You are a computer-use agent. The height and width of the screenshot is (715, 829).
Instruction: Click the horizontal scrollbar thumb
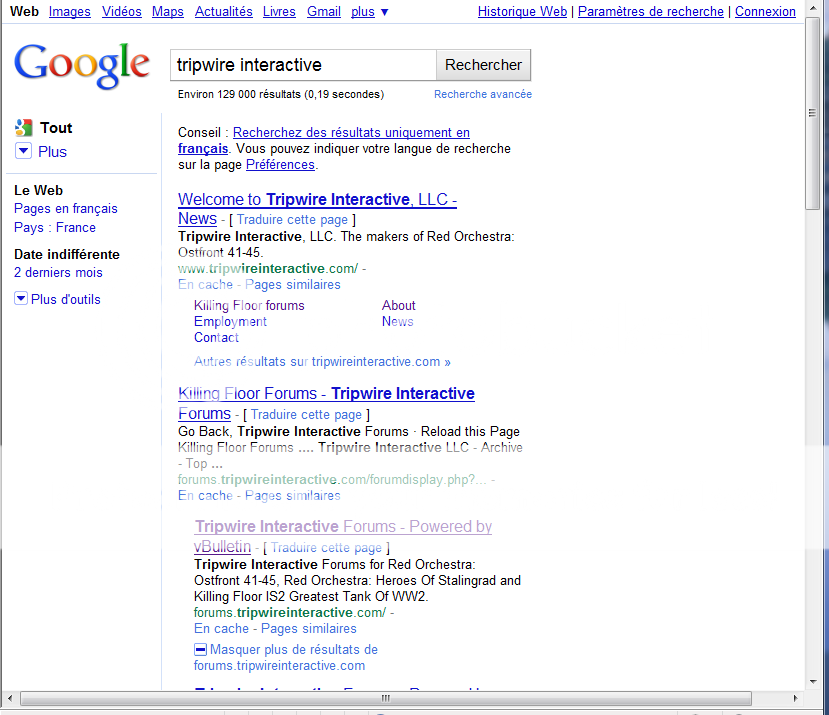coord(385,697)
